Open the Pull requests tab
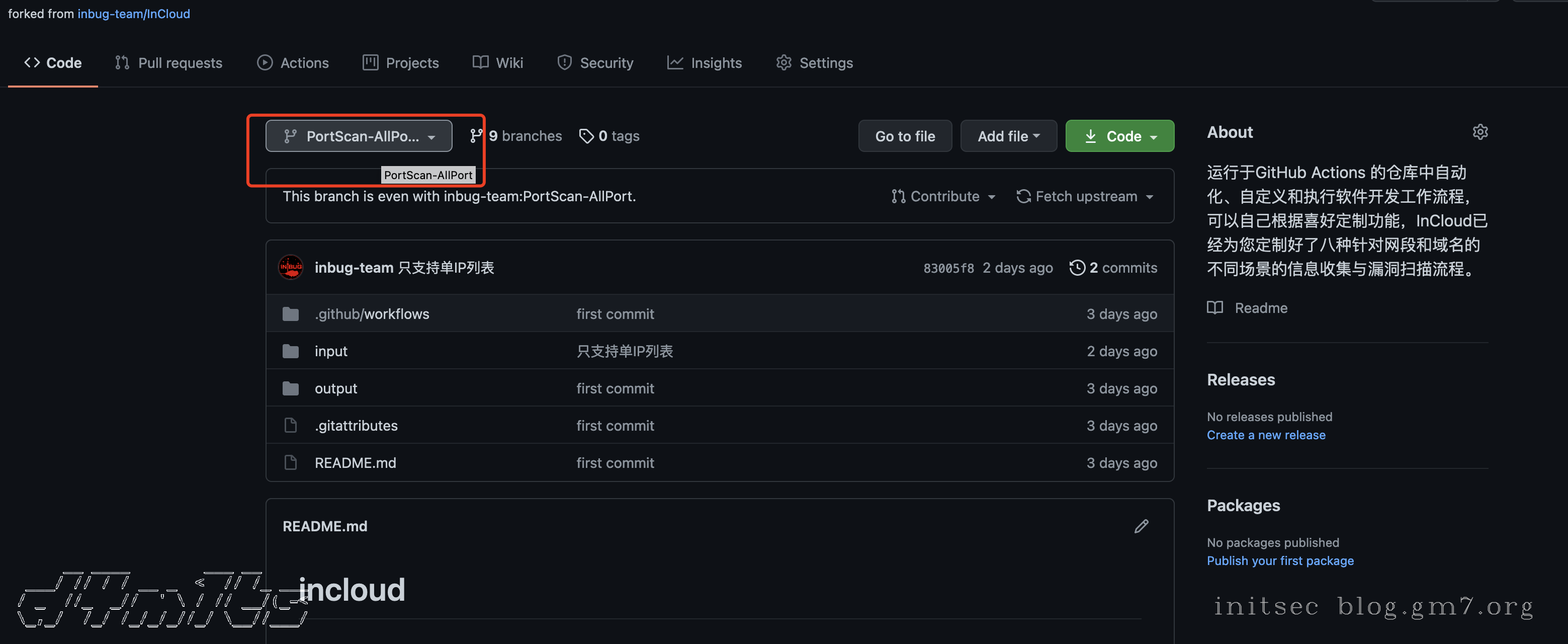1568x644 pixels. [168, 63]
